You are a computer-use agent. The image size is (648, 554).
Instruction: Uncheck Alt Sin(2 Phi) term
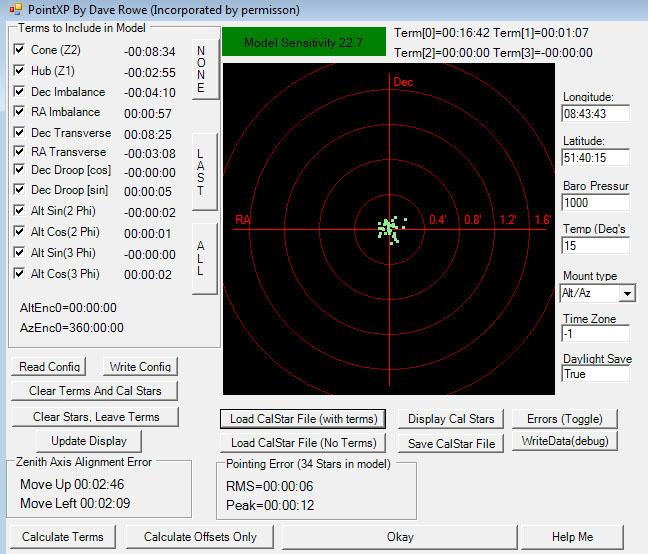click(x=19, y=211)
